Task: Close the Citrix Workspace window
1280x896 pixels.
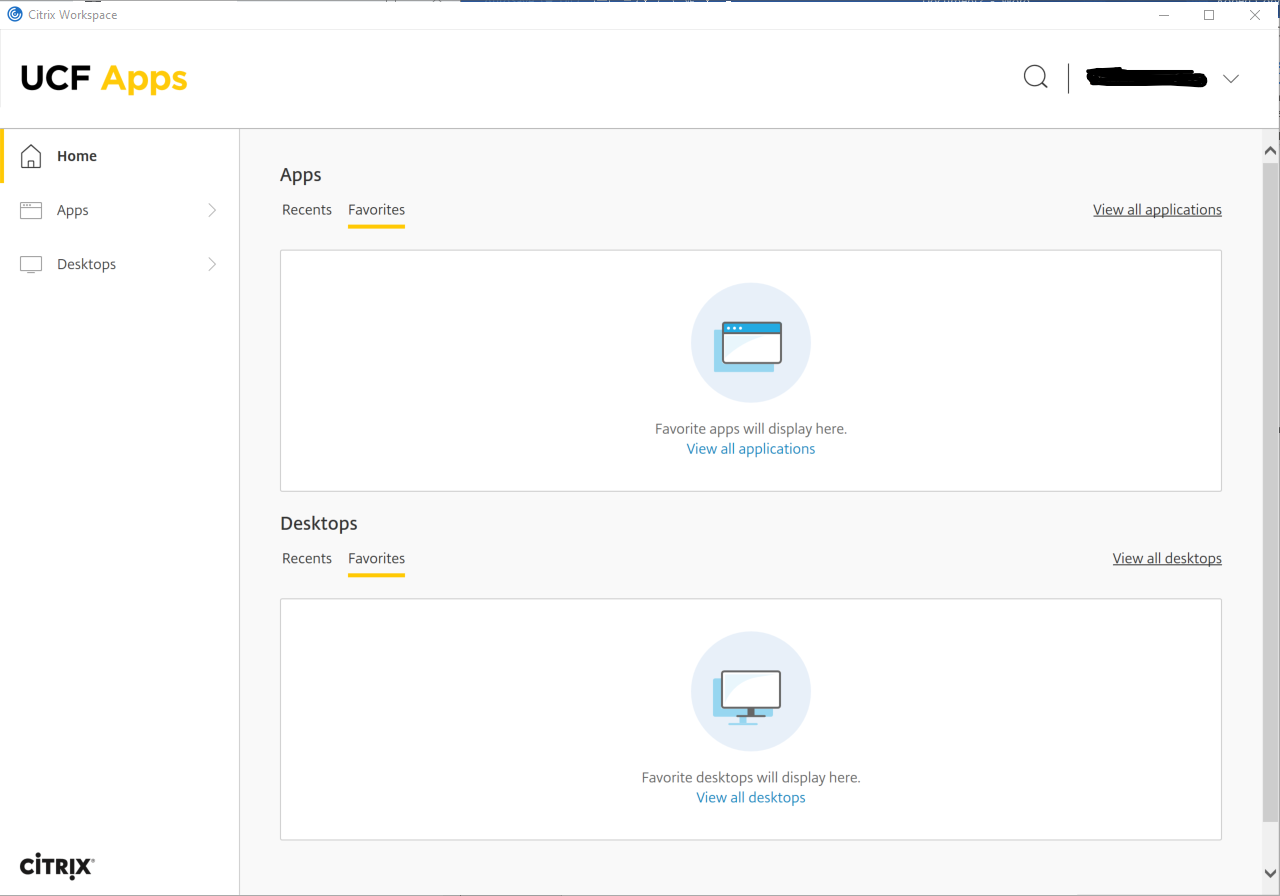Action: 1255,15
